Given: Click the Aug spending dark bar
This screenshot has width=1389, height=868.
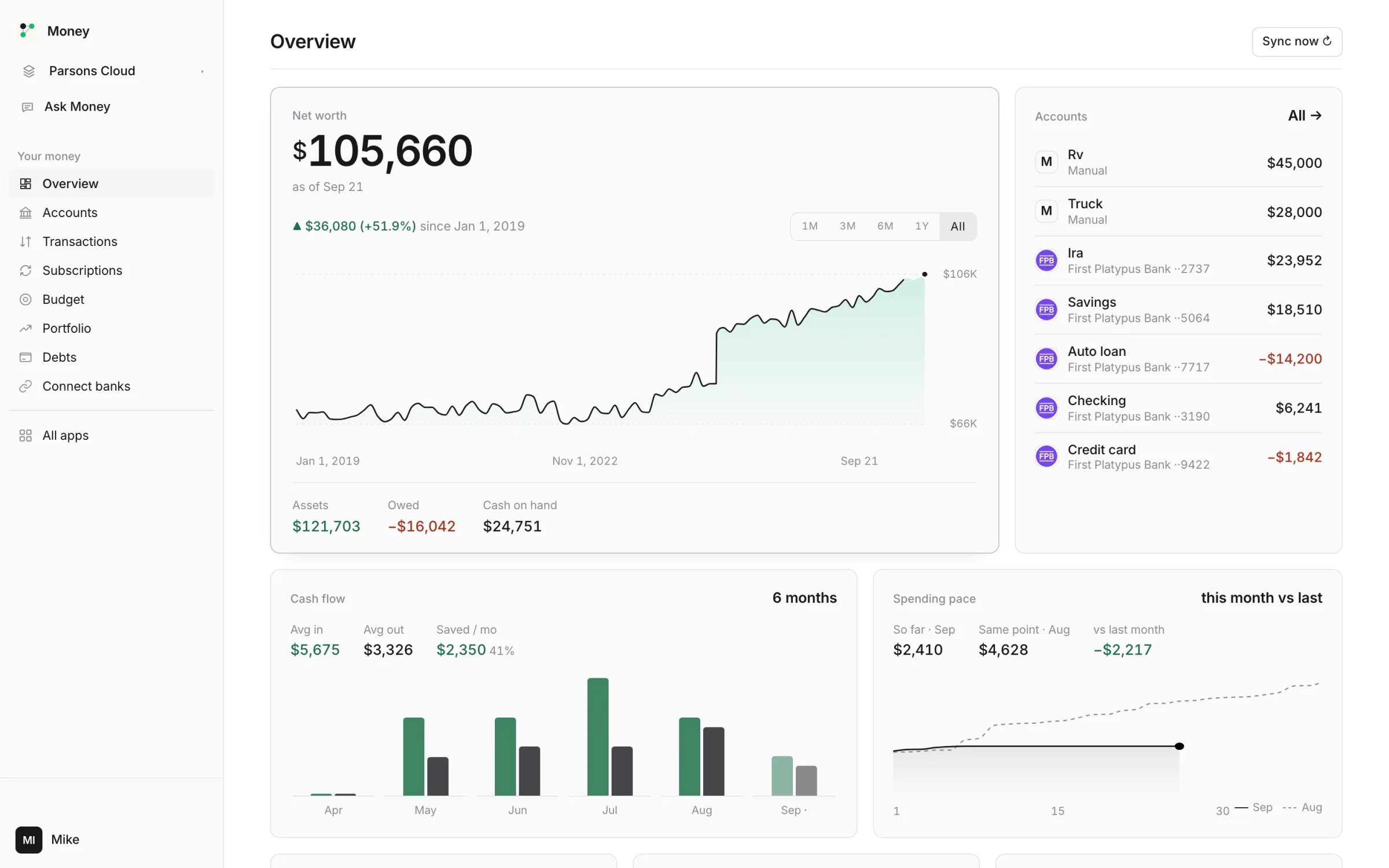Looking at the screenshot, I should [713, 762].
